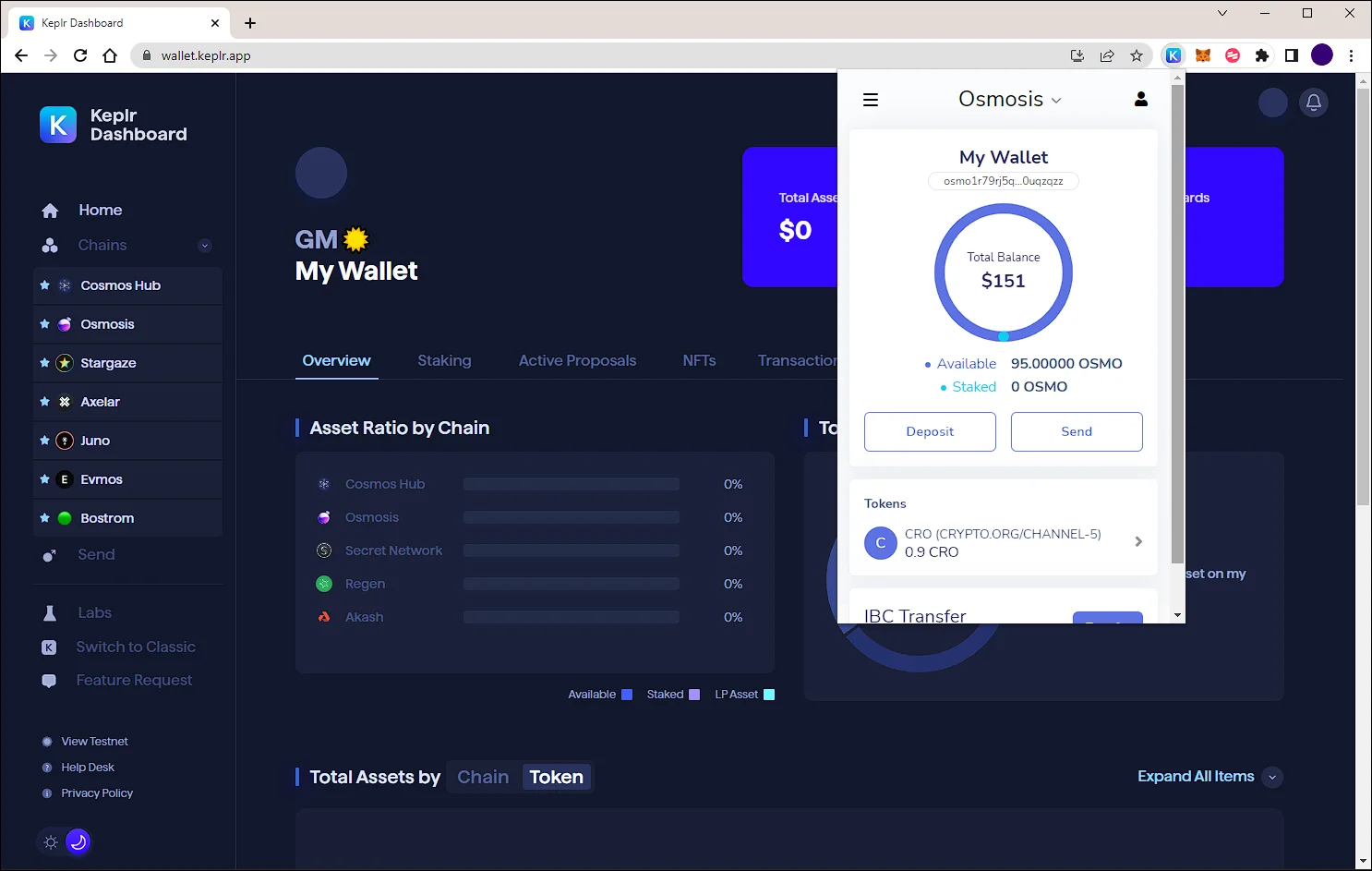Image resolution: width=1372 pixels, height=871 pixels.
Task: Collapse the Chains list in the sidebar
Action: pos(205,246)
